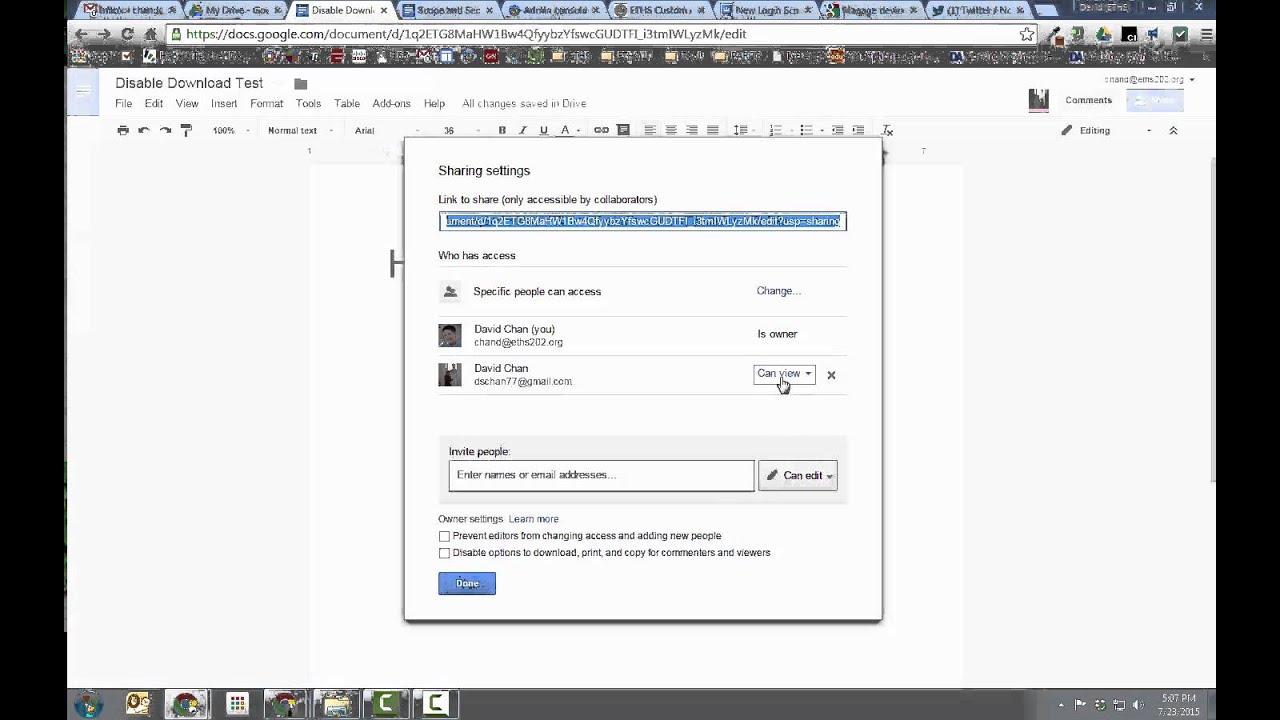Reload the page in Chrome

click(x=127, y=34)
